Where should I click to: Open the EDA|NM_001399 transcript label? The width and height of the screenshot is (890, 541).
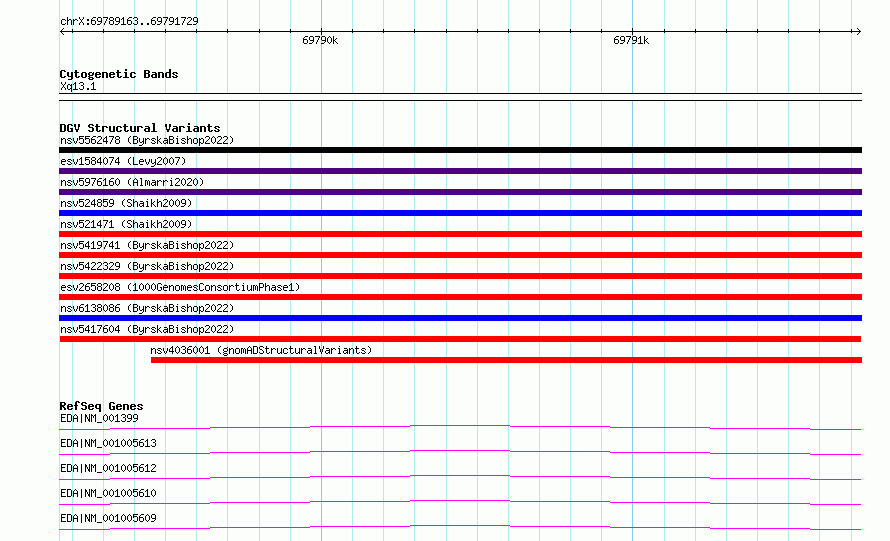pyautogui.click(x=99, y=418)
